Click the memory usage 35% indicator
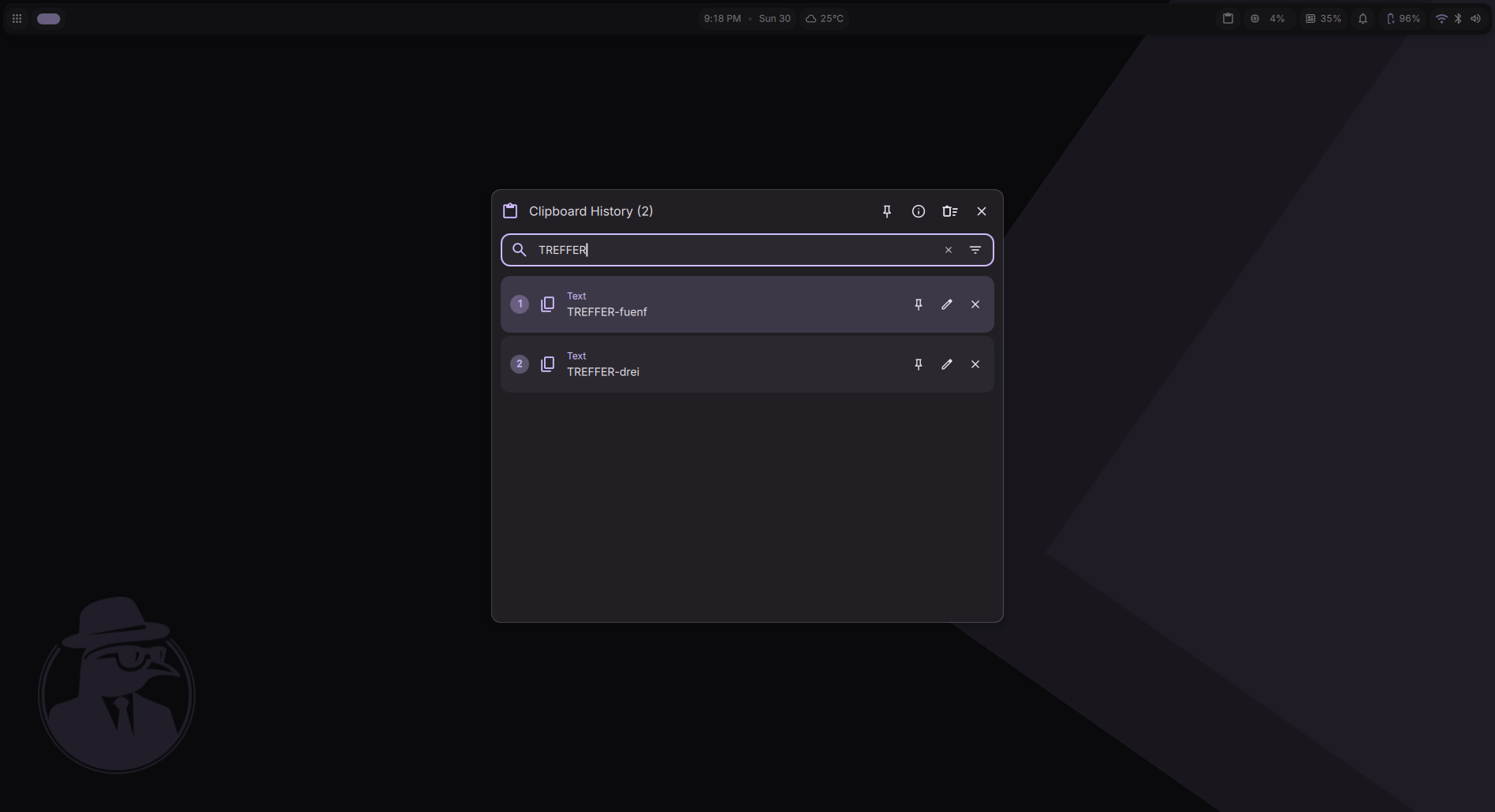 pyautogui.click(x=1324, y=18)
